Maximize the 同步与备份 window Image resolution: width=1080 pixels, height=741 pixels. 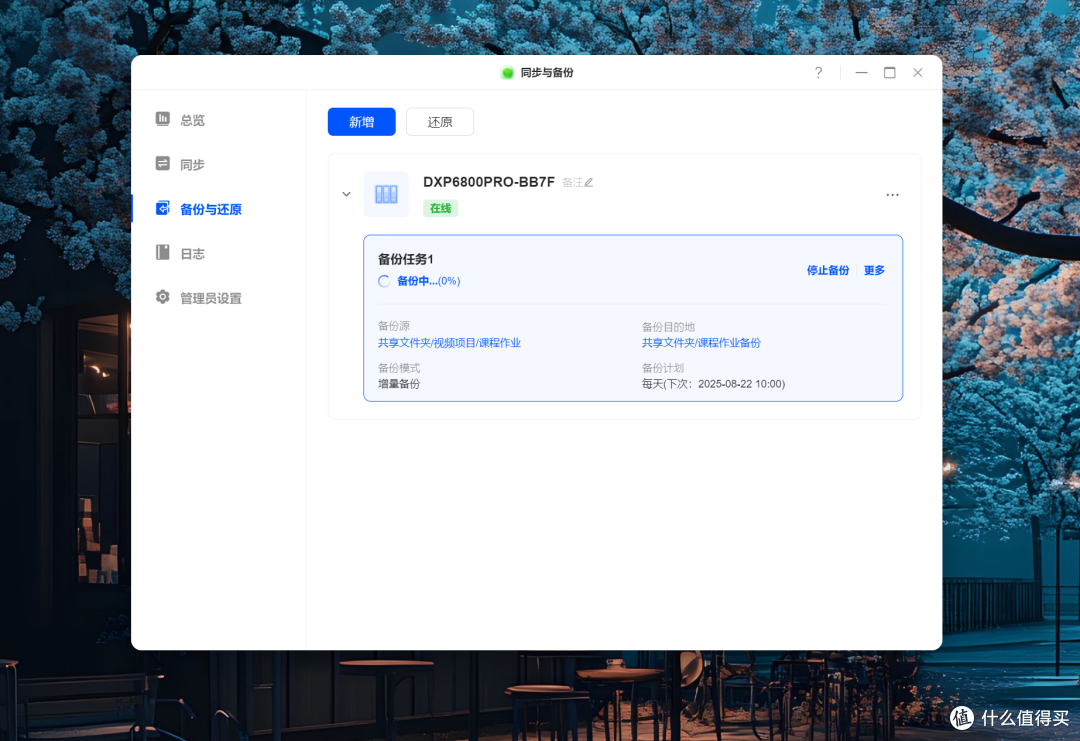point(890,72)
